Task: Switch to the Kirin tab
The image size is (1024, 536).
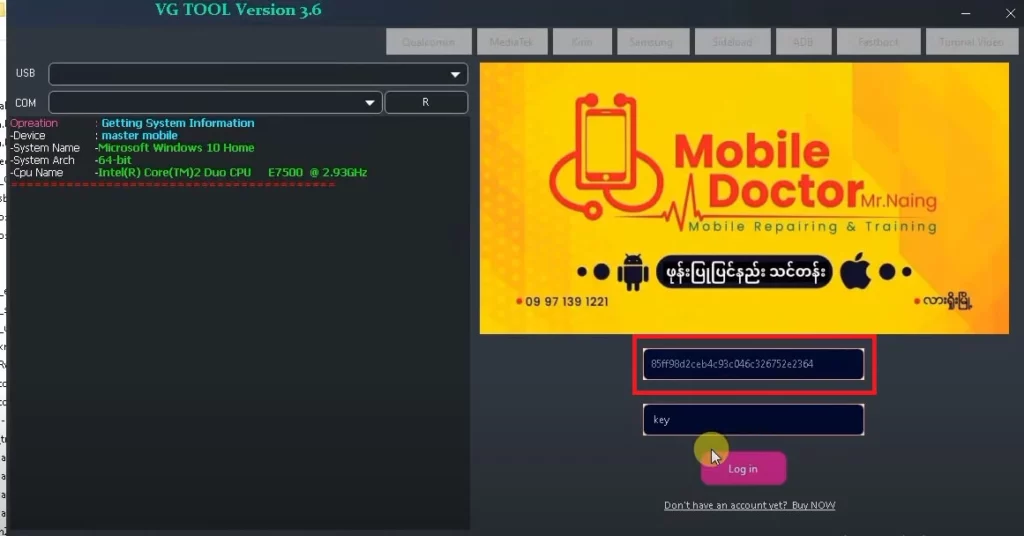Action: (582, 42)
